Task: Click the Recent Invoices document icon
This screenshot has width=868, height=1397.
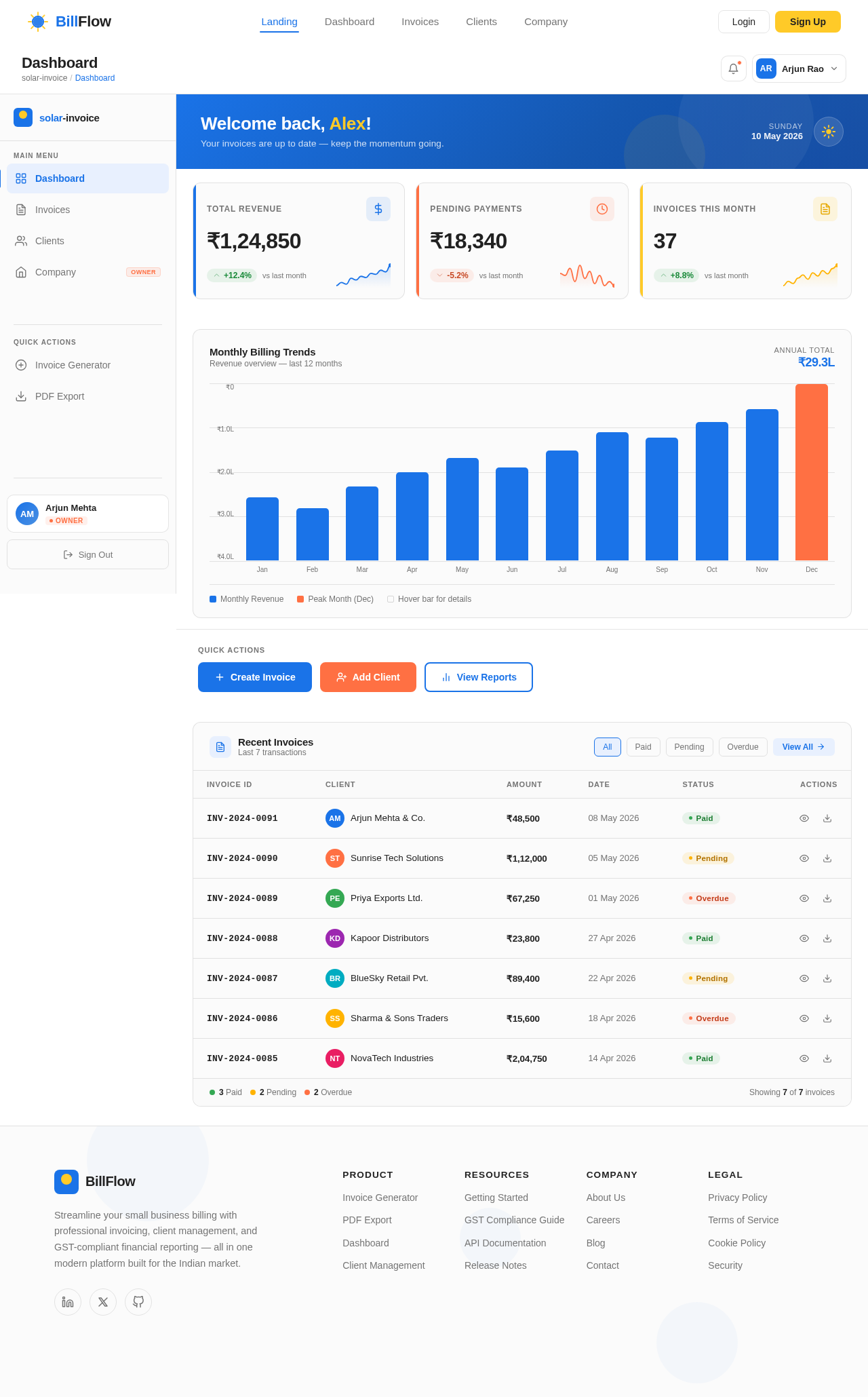Action: [x=220, y=747]
